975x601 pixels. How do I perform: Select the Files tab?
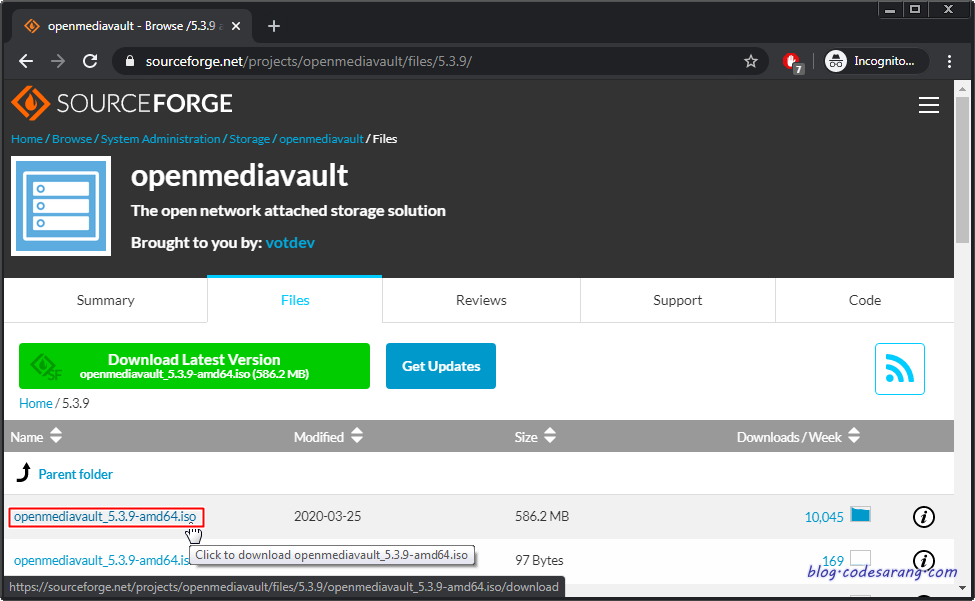tap(295, 300)
